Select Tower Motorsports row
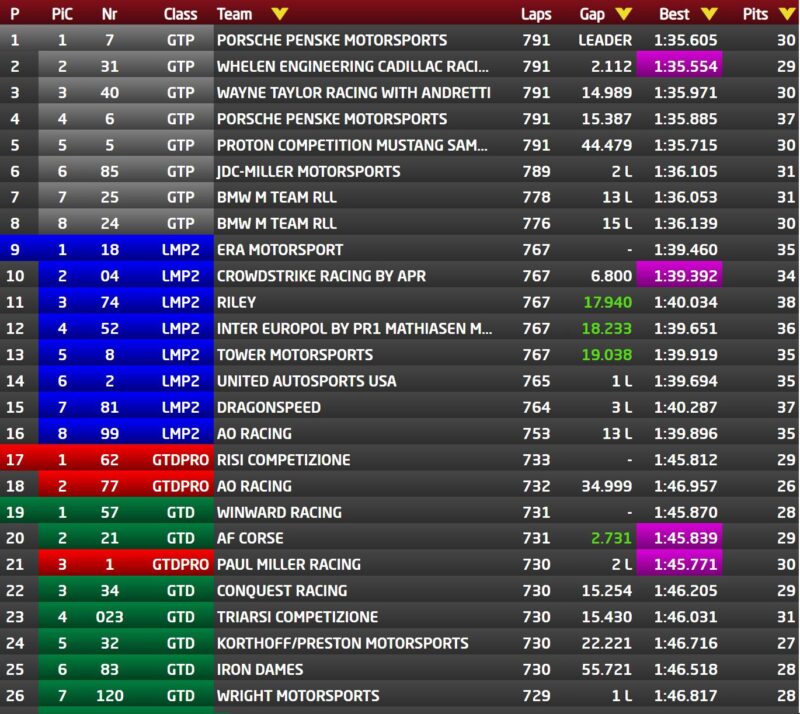 click(400, 355)
